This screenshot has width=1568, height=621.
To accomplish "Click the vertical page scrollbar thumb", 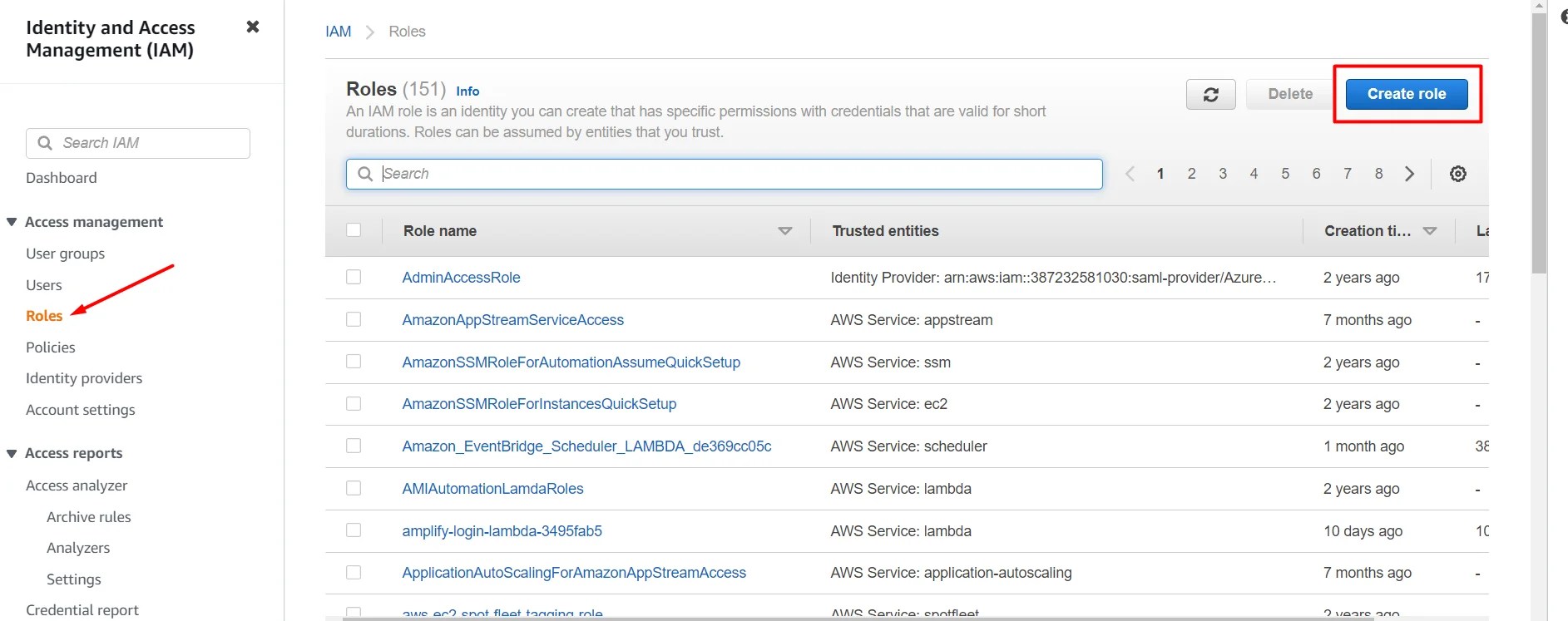I will click(x=1539, y=141).
